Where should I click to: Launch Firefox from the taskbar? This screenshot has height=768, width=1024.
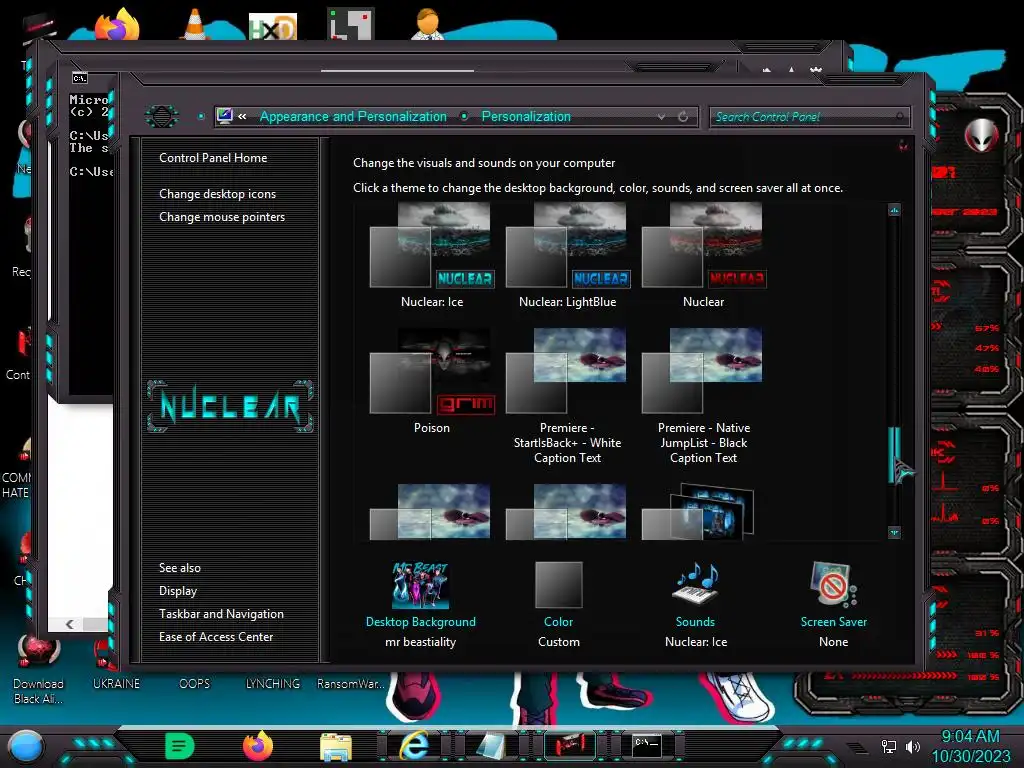[258, 746]
